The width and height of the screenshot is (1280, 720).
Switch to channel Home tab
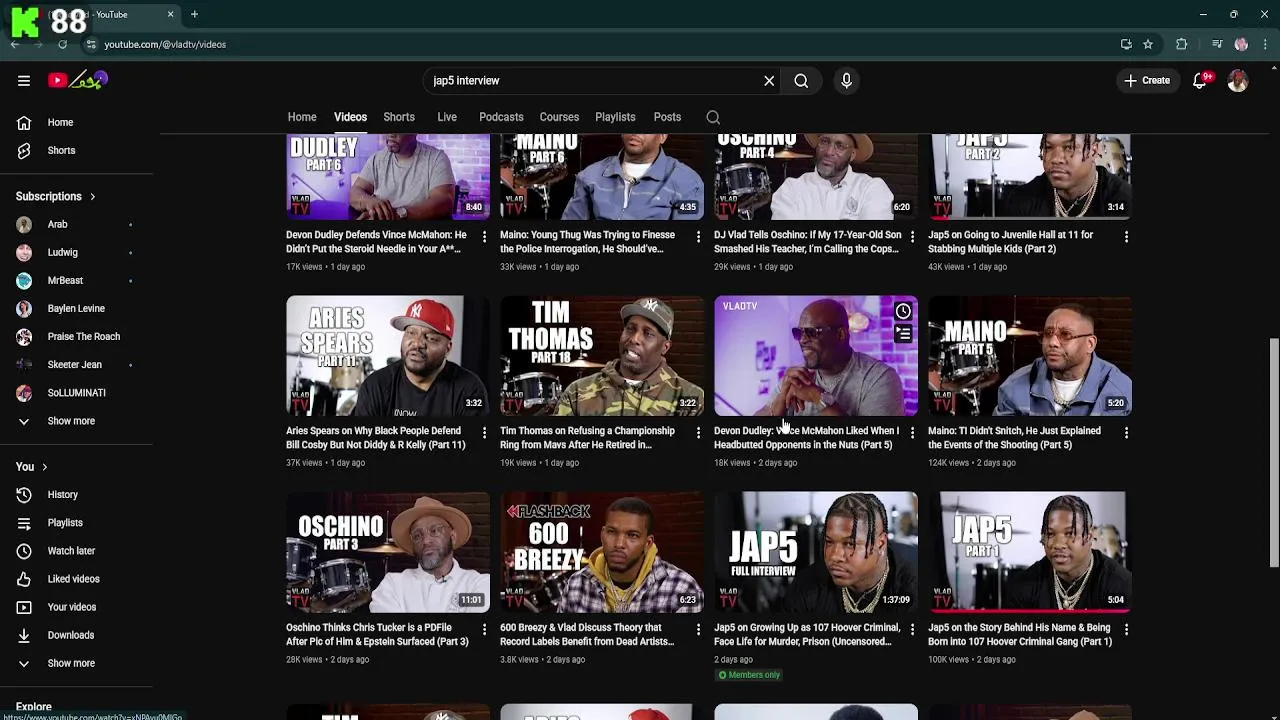[x=302, y=117]
